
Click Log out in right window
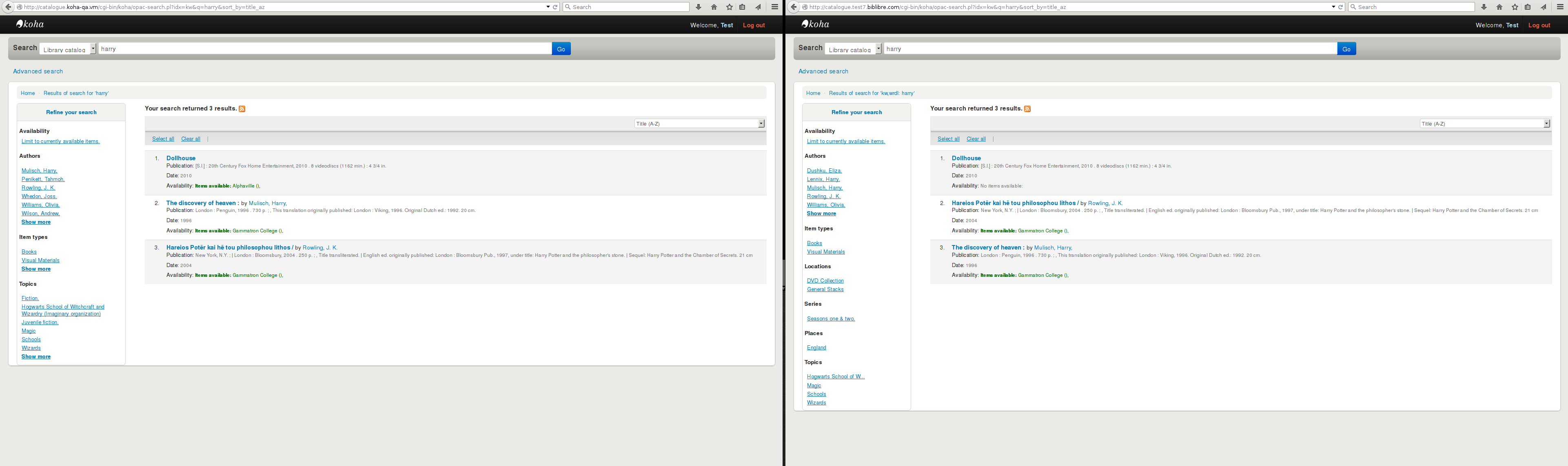[1539, 26]
